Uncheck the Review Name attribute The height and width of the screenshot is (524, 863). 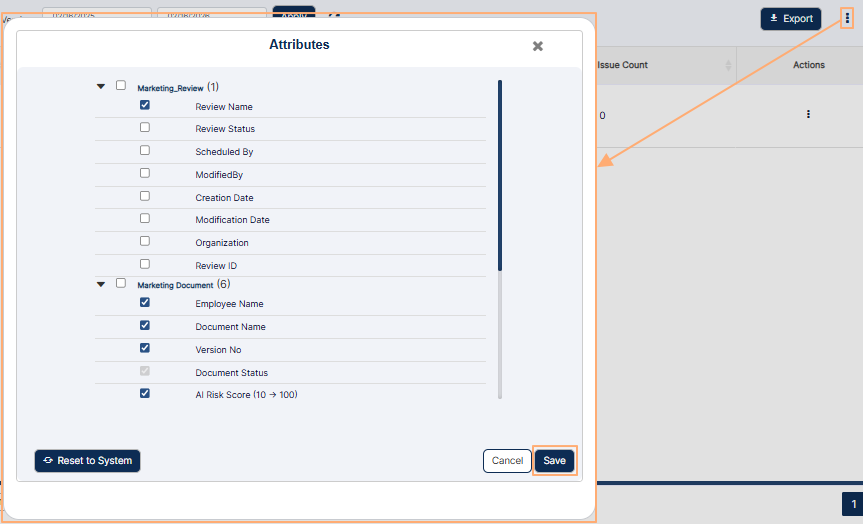[x=145, y=105]
